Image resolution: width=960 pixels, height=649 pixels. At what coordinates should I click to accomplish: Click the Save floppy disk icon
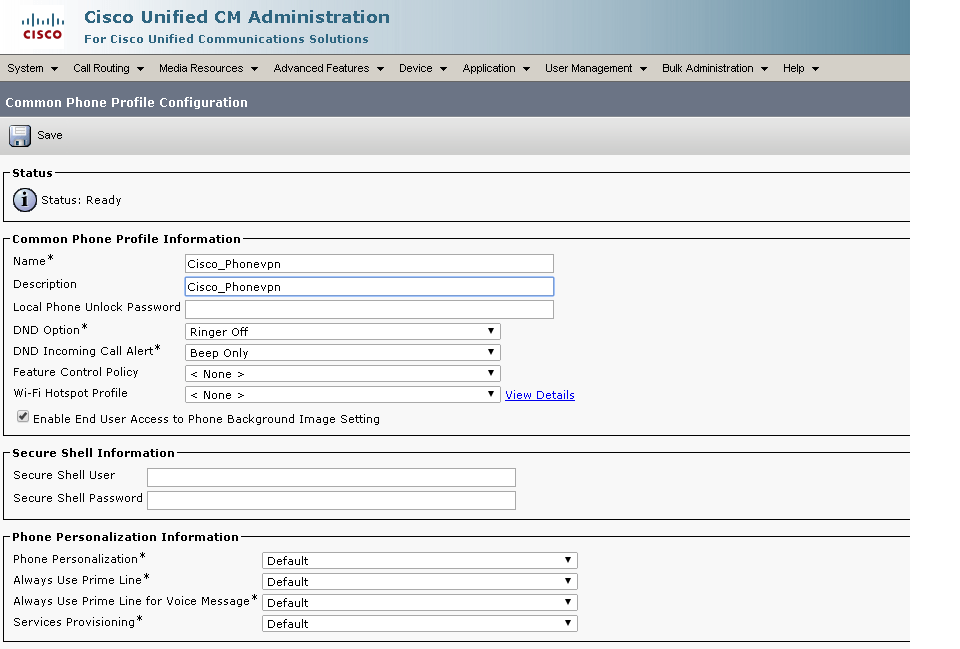(20, 134)
